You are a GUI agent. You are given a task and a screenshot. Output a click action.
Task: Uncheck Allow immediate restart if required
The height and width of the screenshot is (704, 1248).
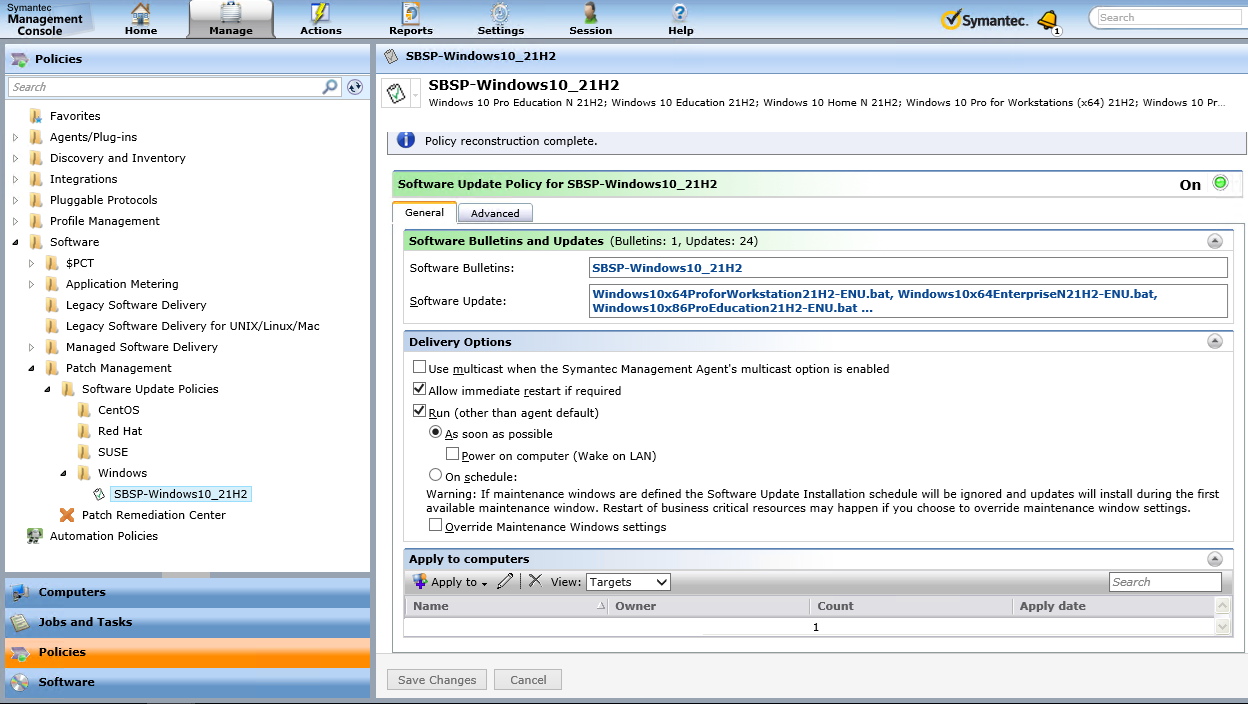coord(420,390)
